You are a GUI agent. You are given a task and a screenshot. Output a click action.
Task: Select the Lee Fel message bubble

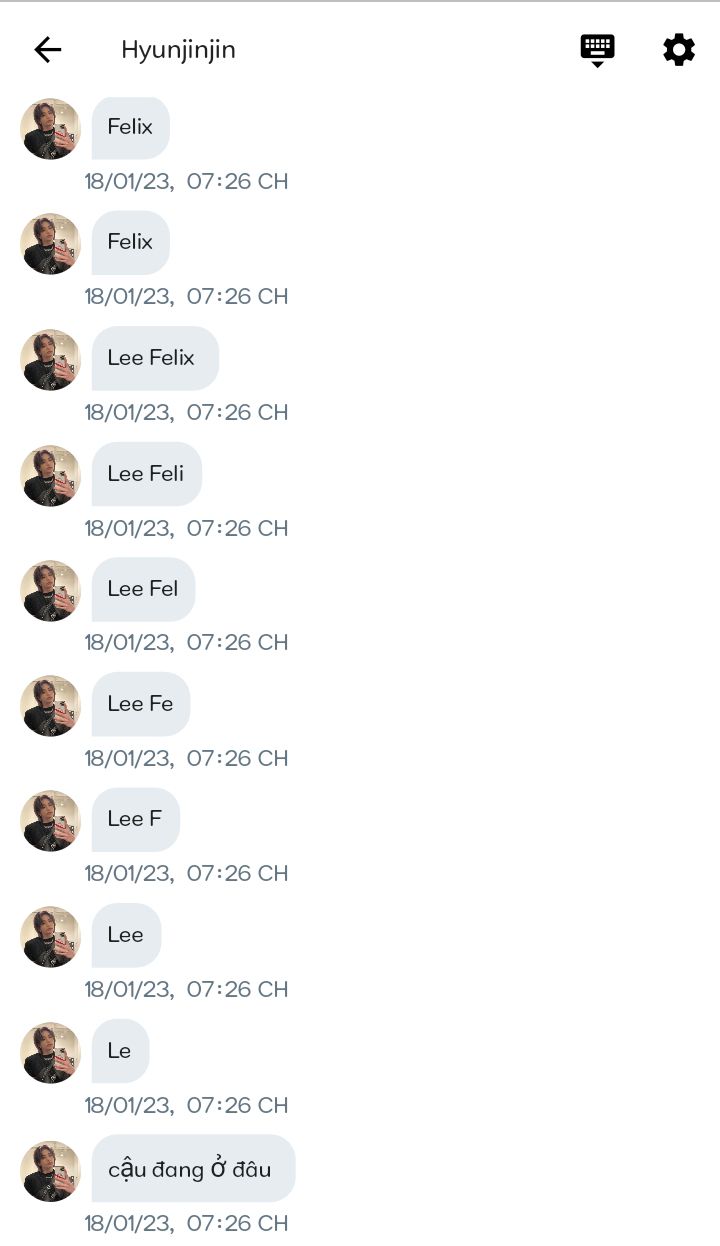pos(144,589)
